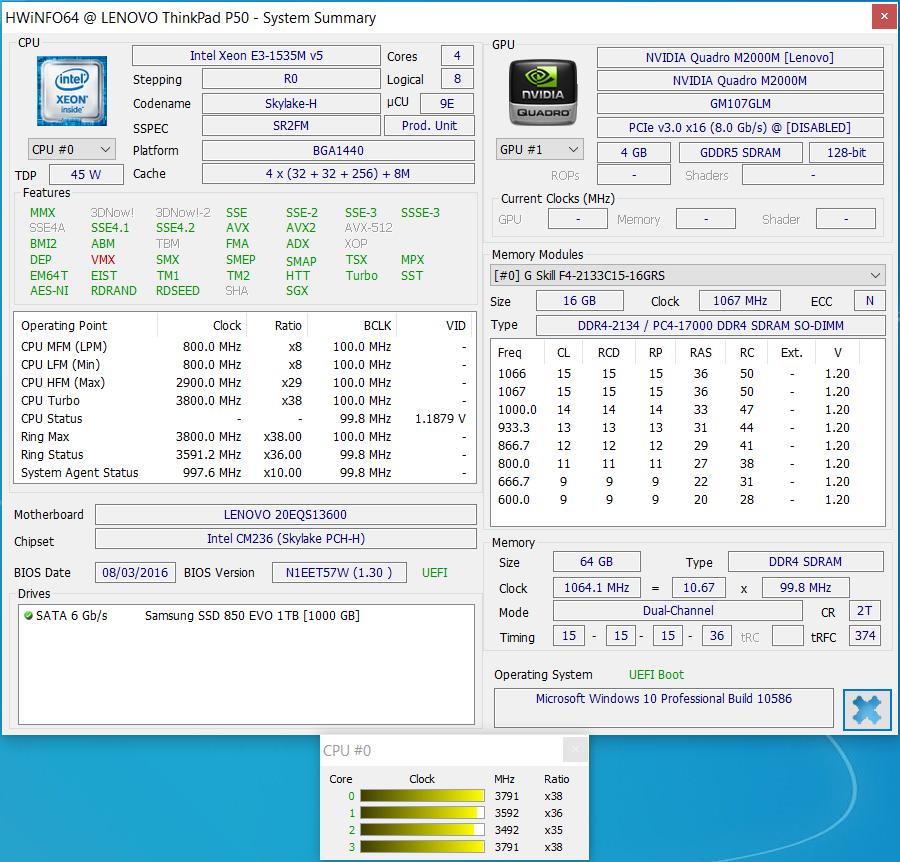
Task: Click the 128-bit bus width field
Action: 846,153
